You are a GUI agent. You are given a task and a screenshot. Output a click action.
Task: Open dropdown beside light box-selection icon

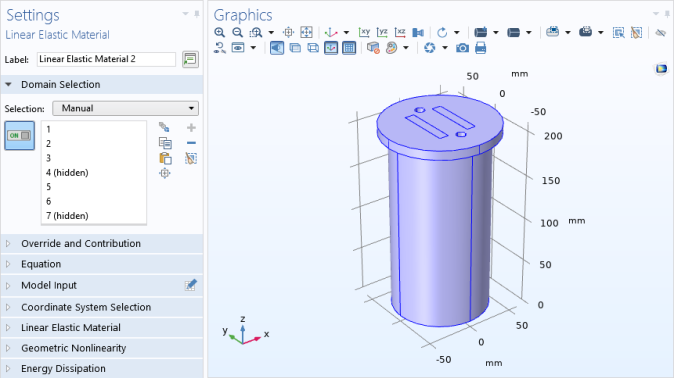pos(567,32)
